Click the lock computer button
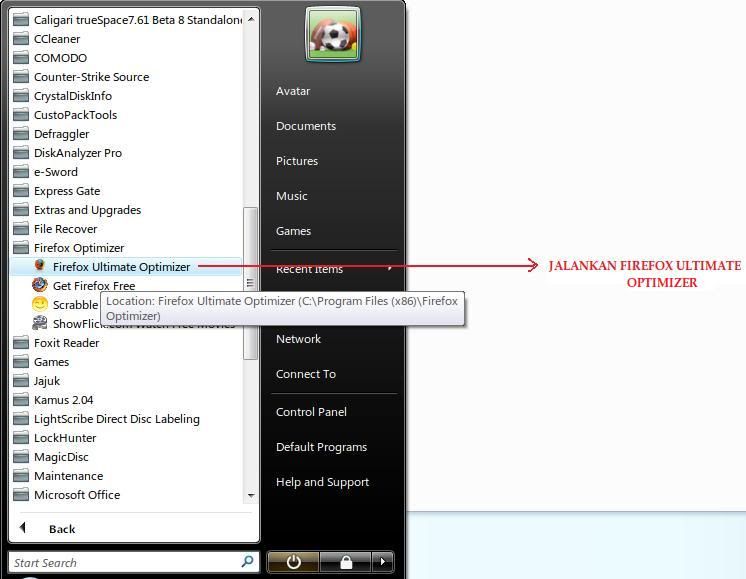746x579 pixels. tap(346, 562)
